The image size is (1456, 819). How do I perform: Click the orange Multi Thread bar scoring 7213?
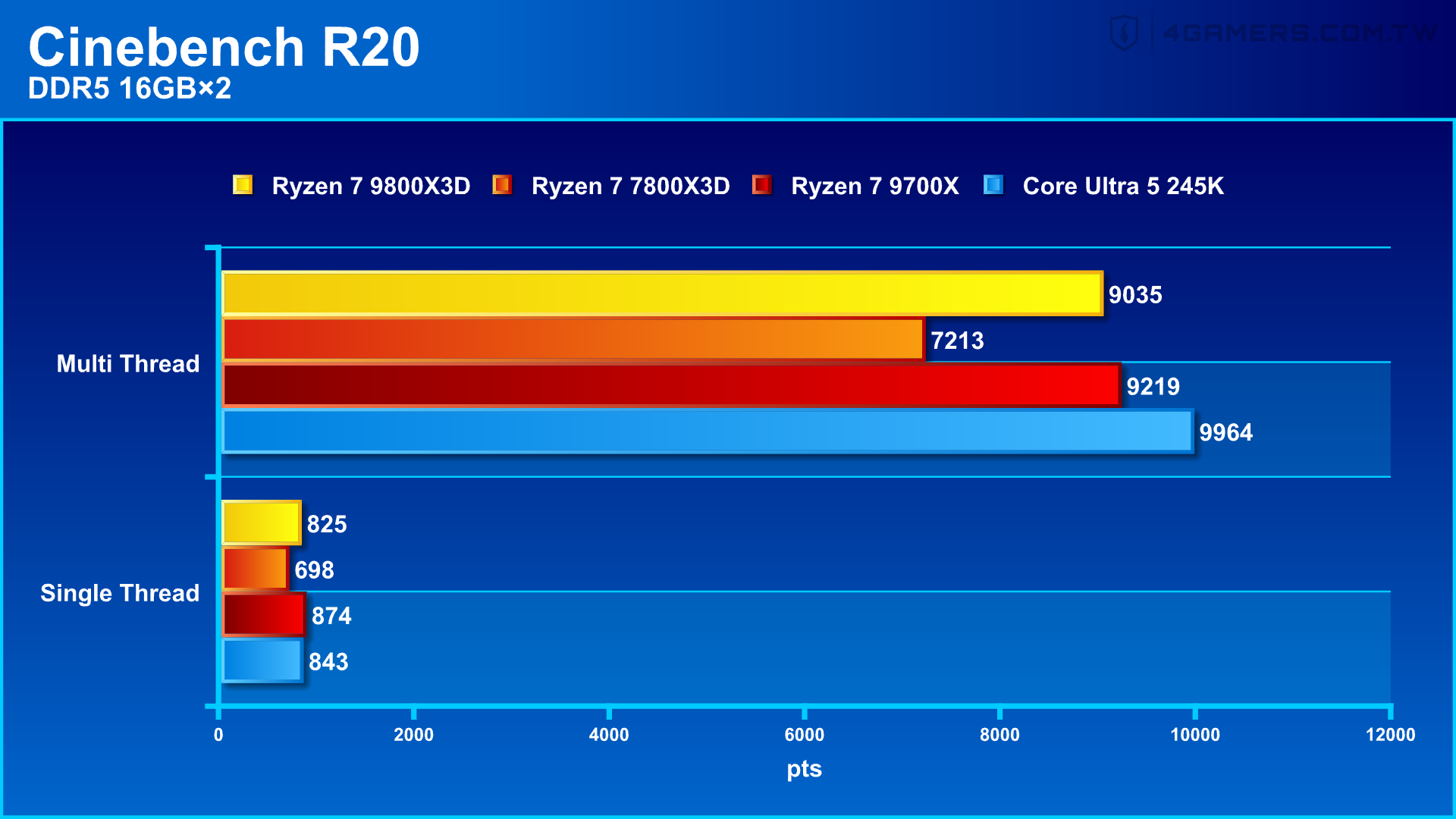(x=573, y=339)
